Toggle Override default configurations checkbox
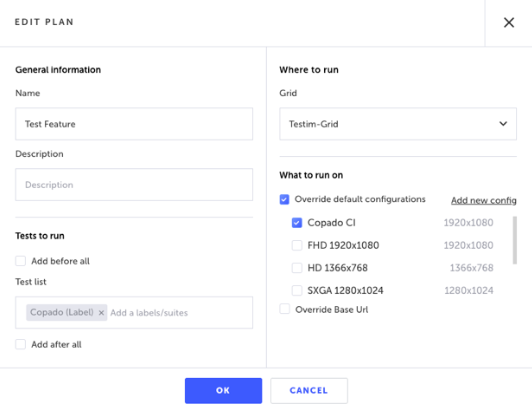This screenshot has height=411, width=532. (x=284, y=199)
